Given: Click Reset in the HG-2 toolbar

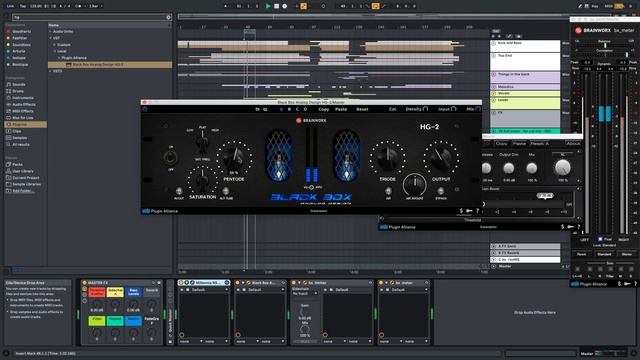Looking at the screenshot, I should [362, 109].
